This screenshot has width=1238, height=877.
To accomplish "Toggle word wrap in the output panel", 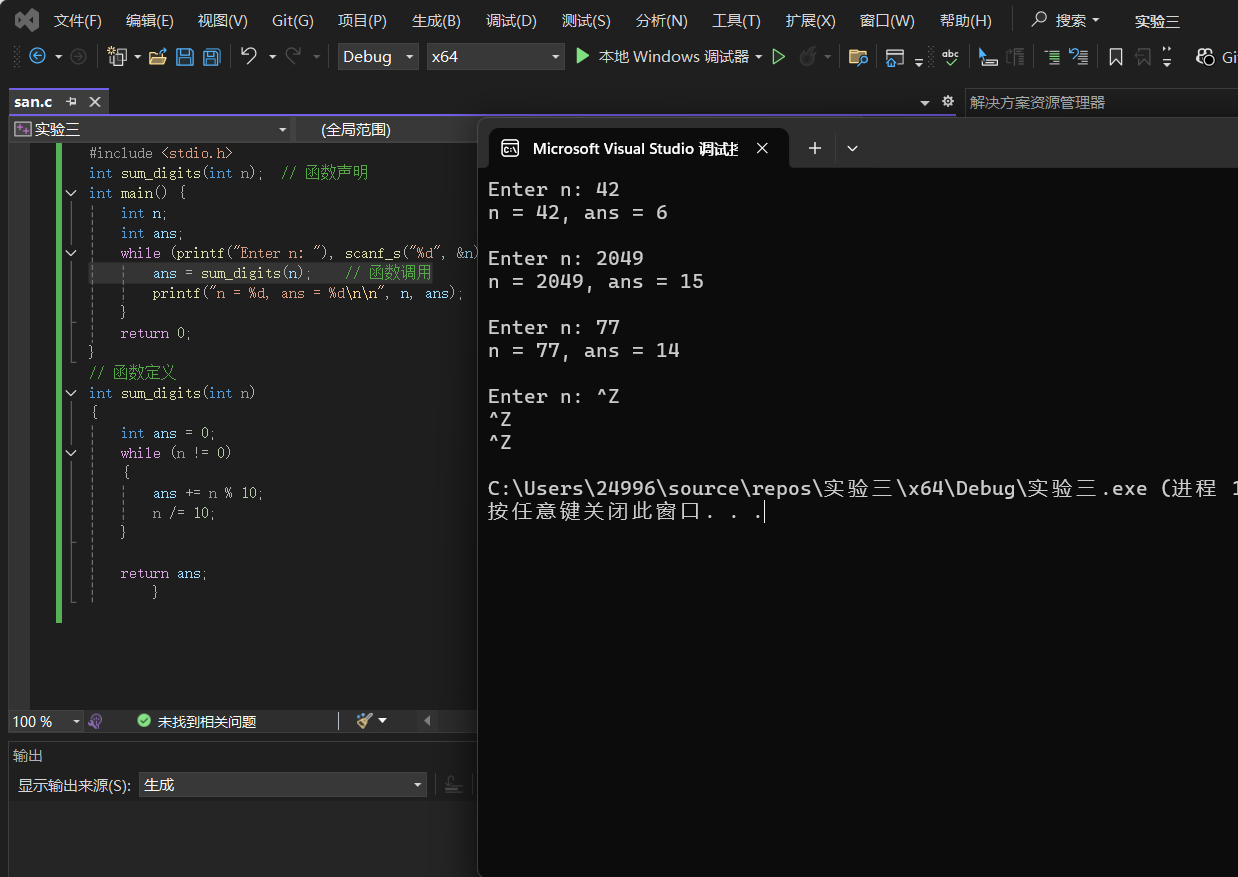I will pos(453,785).
